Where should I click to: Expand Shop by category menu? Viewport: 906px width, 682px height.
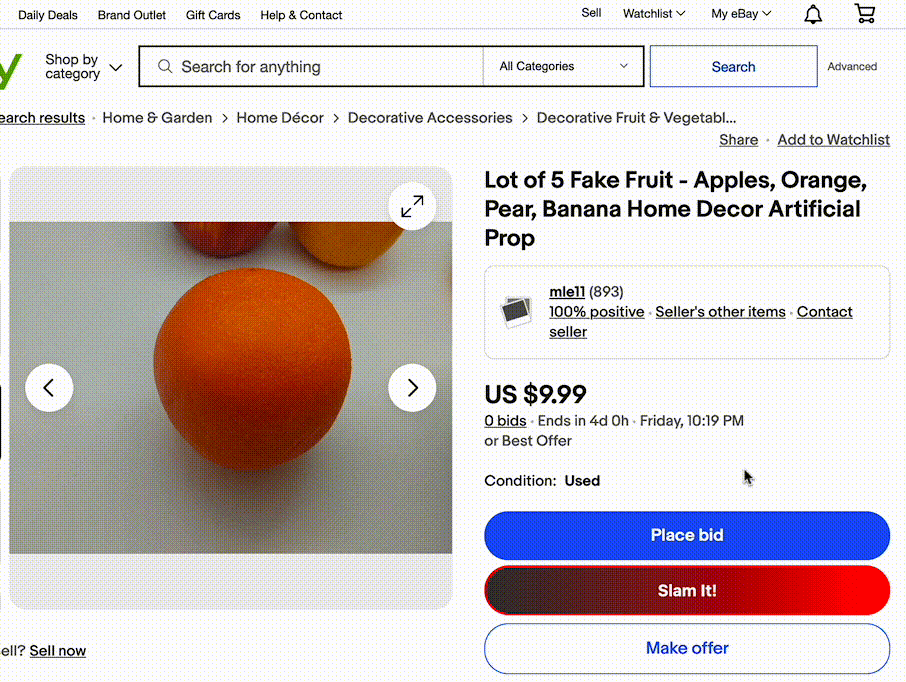pos(83,67)
